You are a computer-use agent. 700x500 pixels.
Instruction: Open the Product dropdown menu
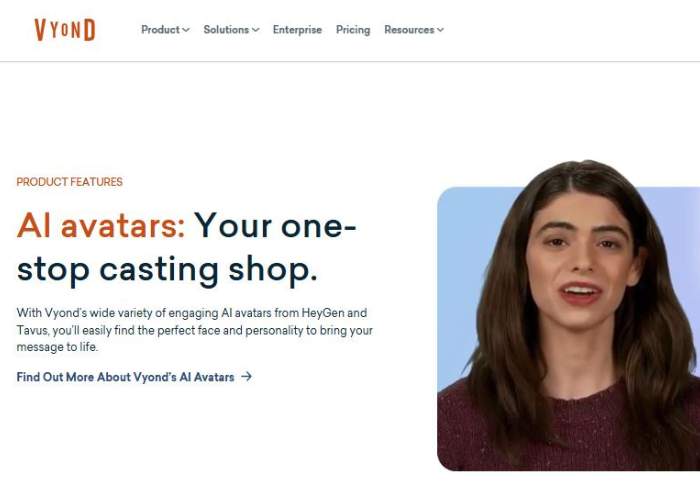165,30
